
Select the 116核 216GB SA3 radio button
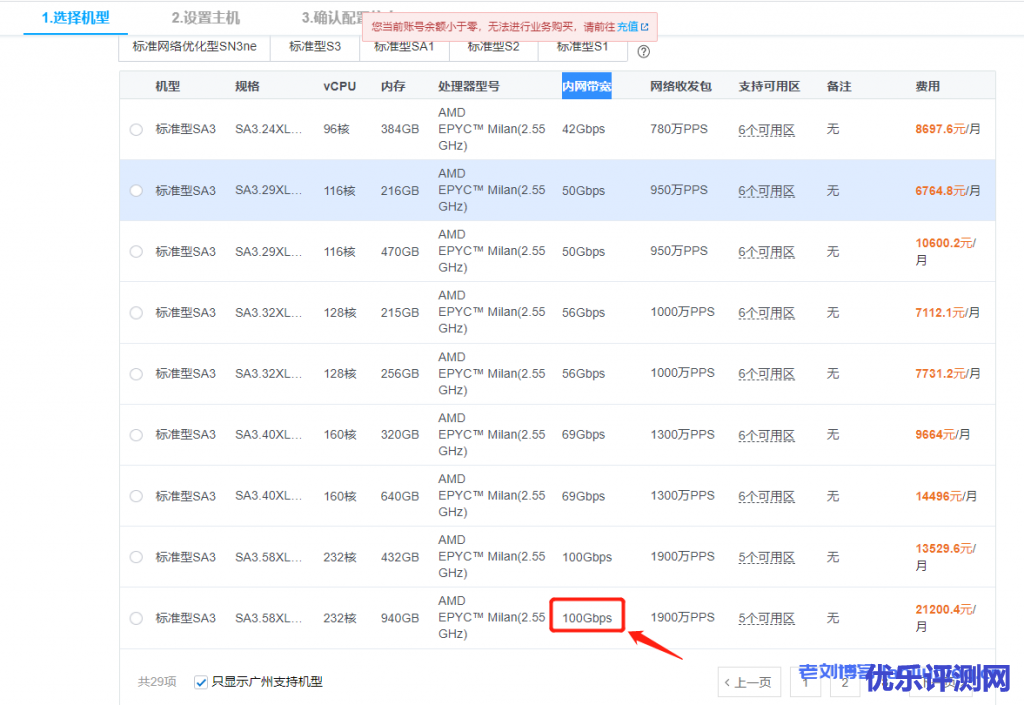pyautogui.click(x=136, y=190)
